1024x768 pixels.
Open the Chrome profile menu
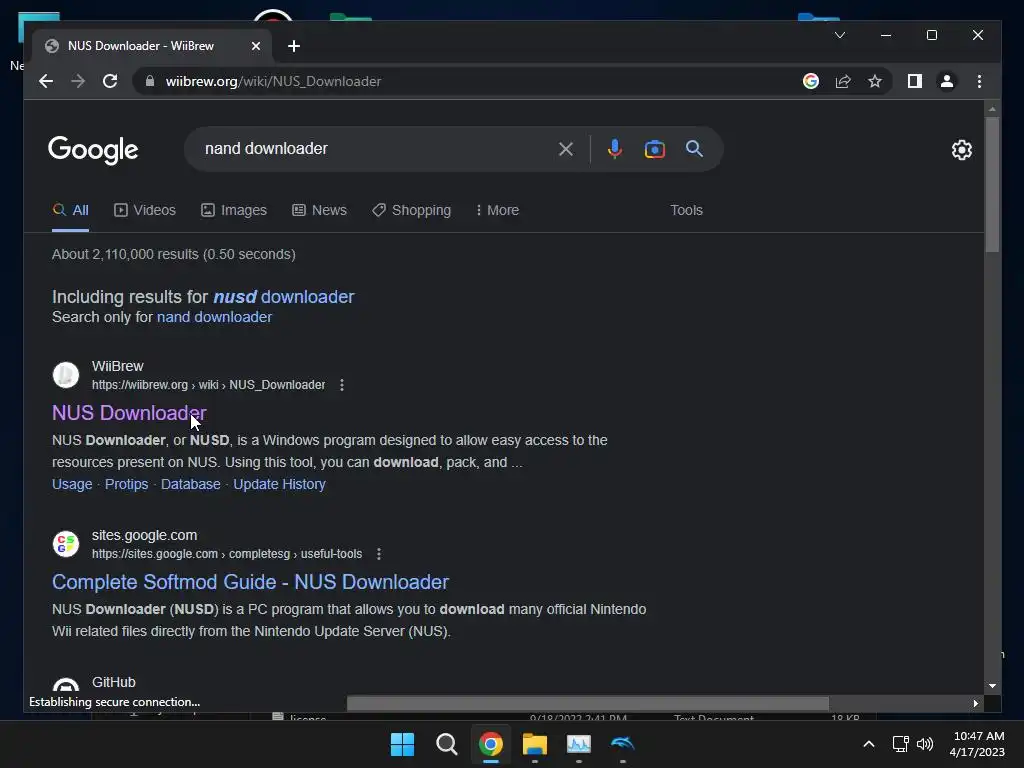pos(946,81)
